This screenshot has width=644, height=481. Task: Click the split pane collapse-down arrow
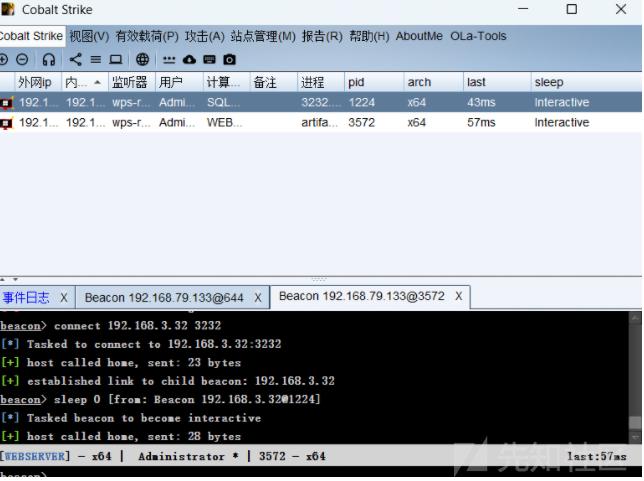(x=15, y=280)
